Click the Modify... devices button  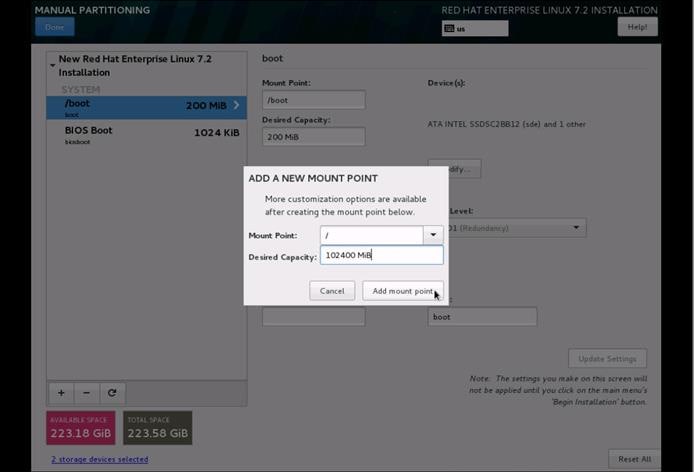[x=465, y=169]
